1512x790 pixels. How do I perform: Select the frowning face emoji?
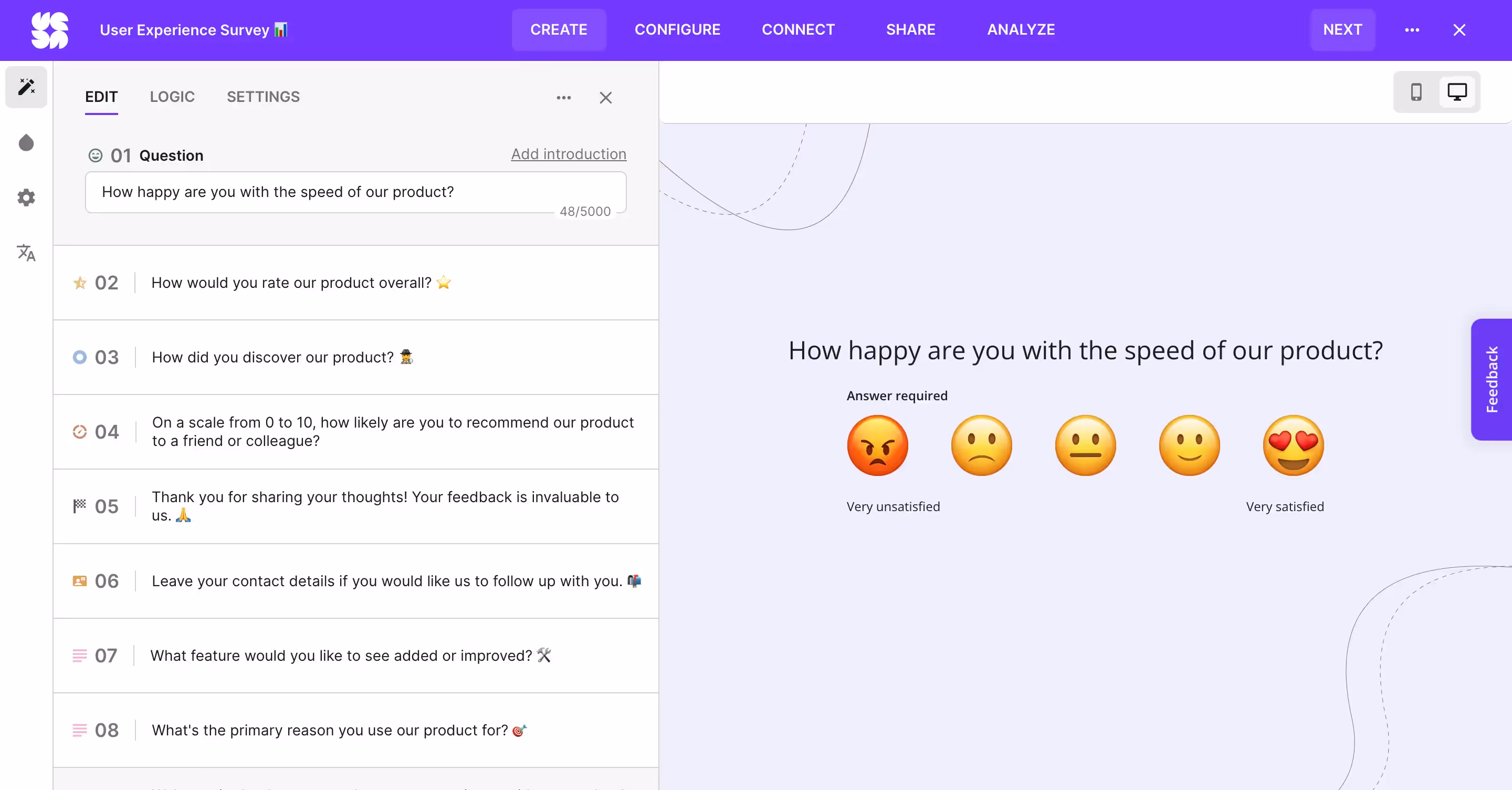[981, 446]
